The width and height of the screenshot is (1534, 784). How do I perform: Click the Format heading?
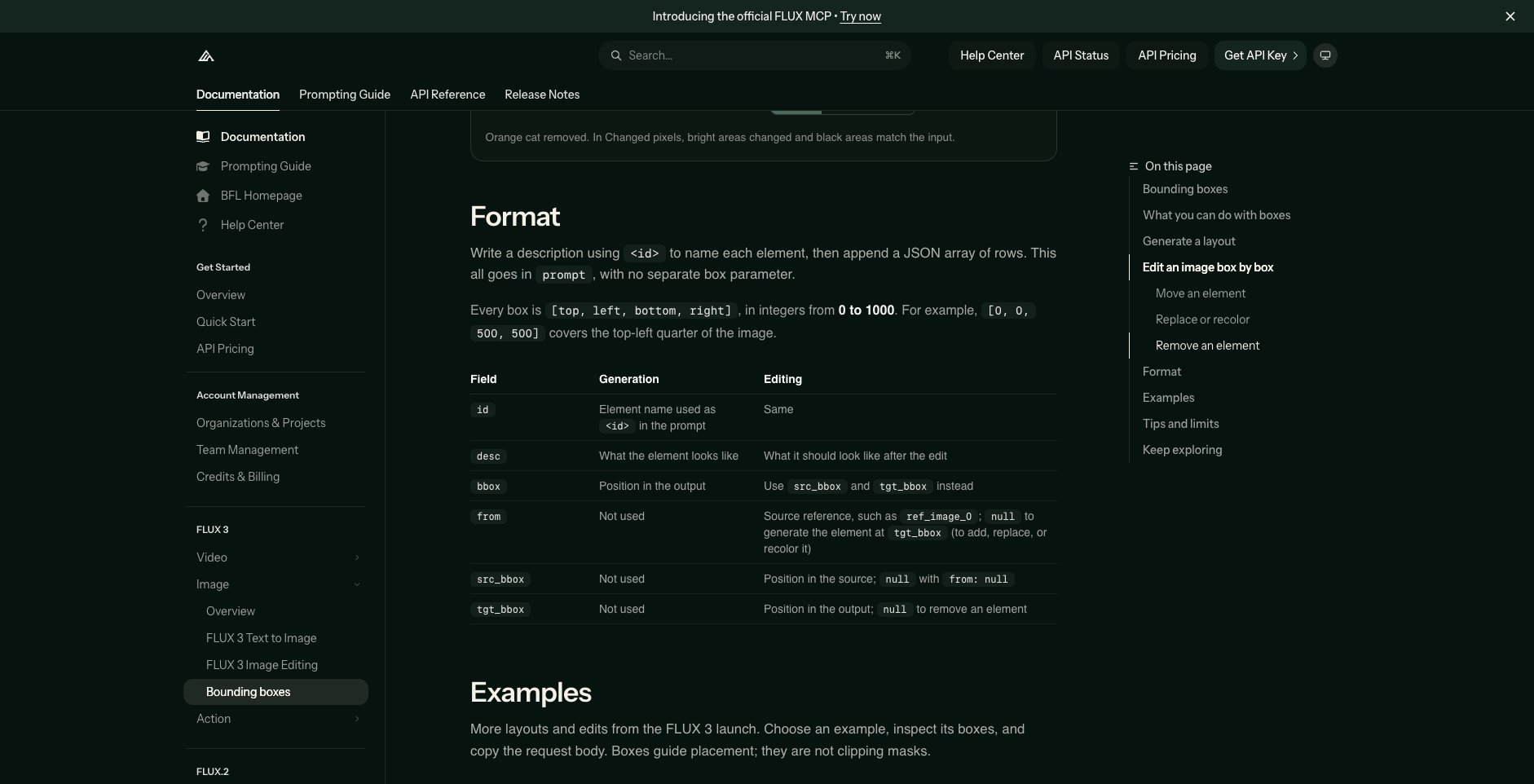pos(515,217)
